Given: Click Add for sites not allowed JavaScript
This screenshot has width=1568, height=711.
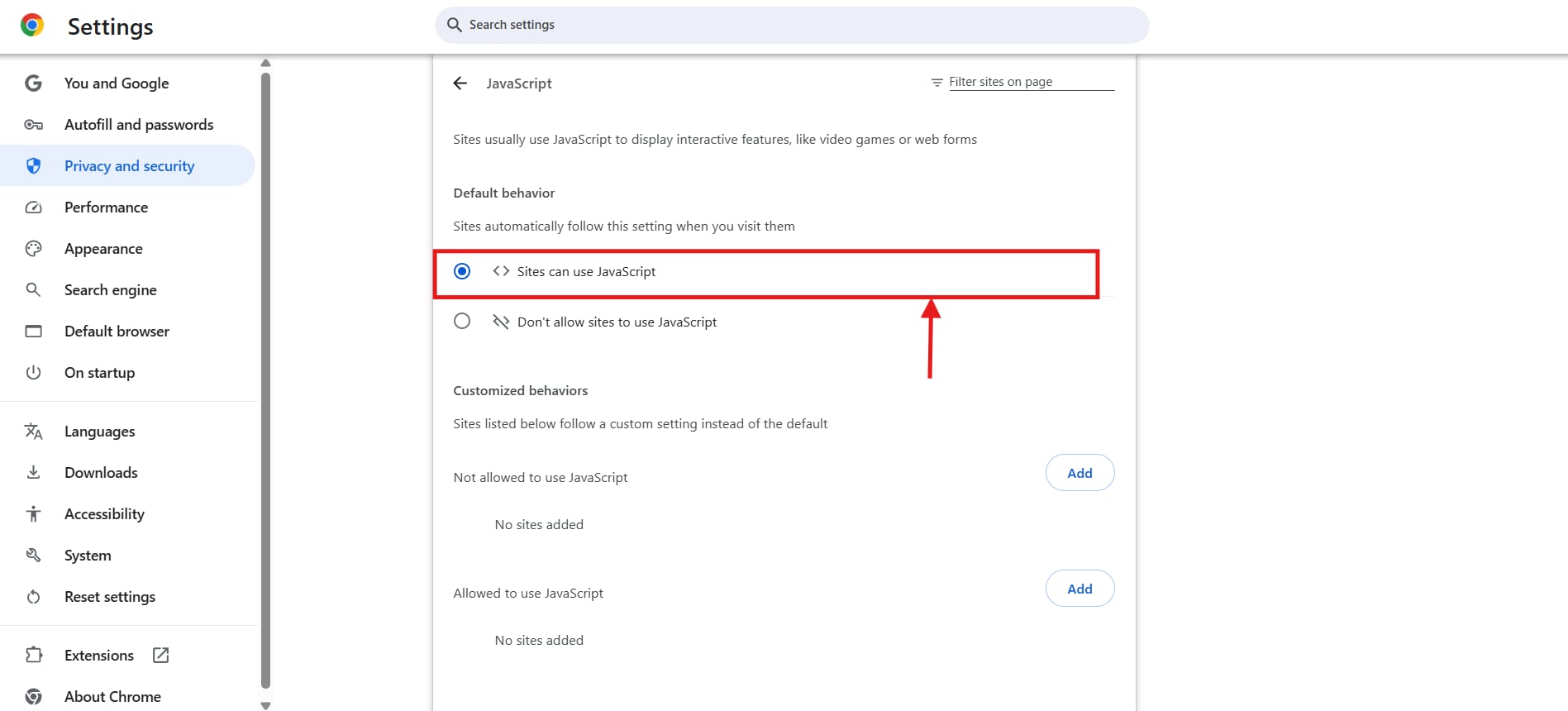Looking at the screenshot, I should click(x=1079, y=472).
